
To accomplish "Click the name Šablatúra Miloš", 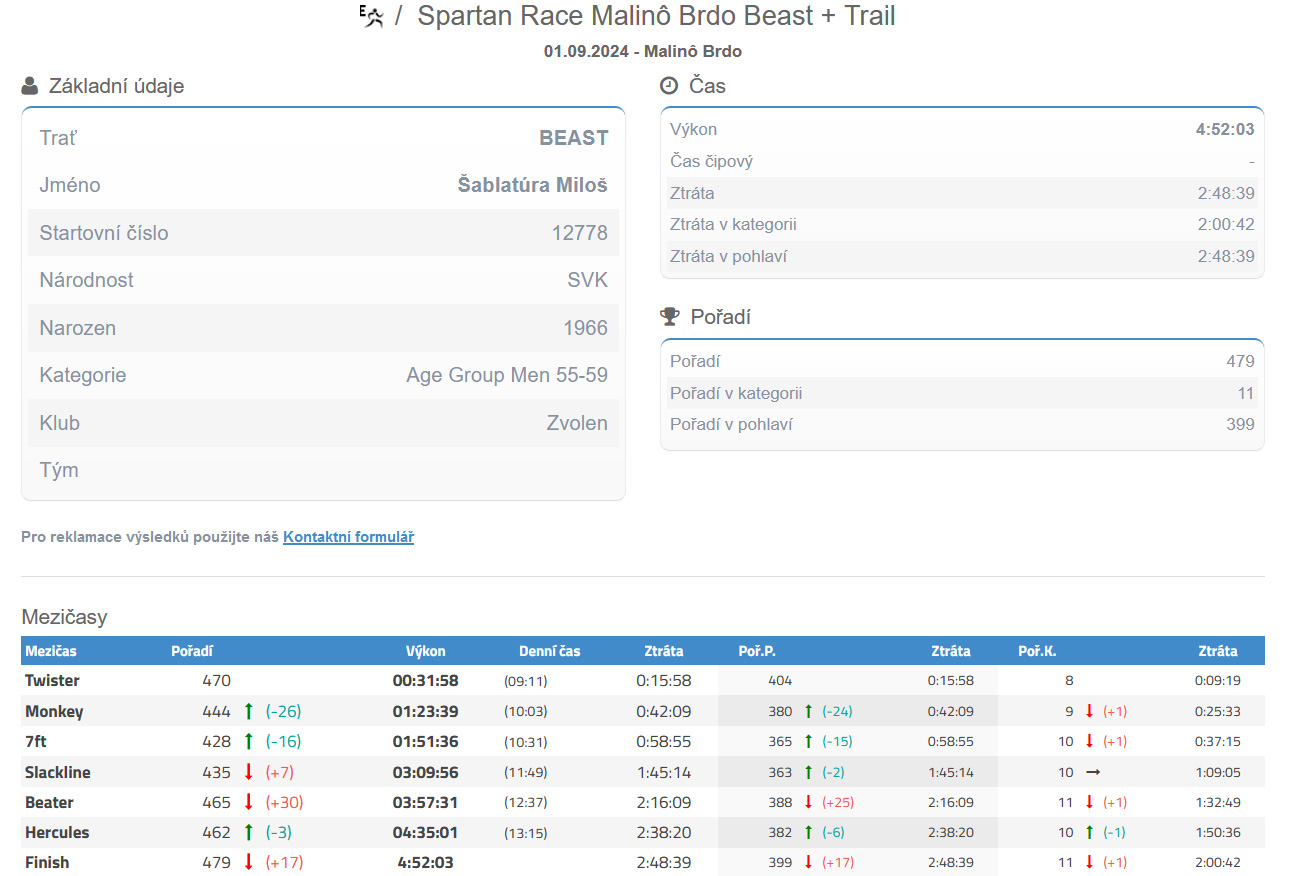I will (x=533, y=185).
